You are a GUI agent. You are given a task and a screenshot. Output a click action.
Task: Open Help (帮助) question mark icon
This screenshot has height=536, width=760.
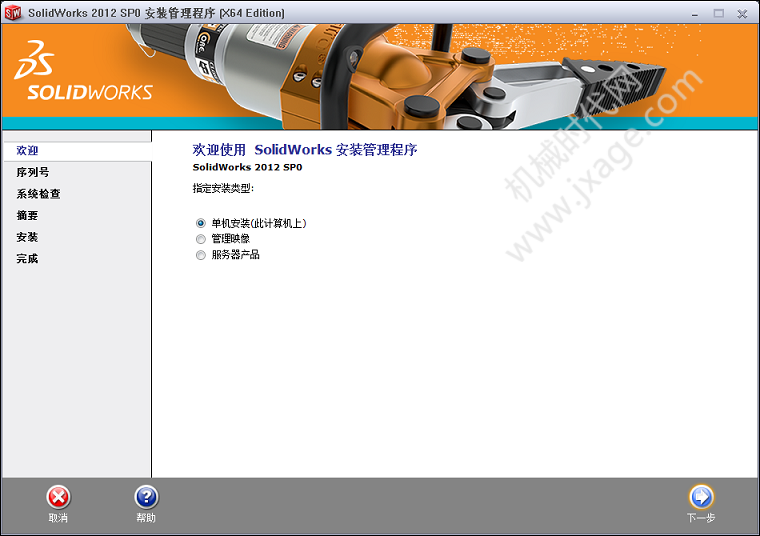146,497
